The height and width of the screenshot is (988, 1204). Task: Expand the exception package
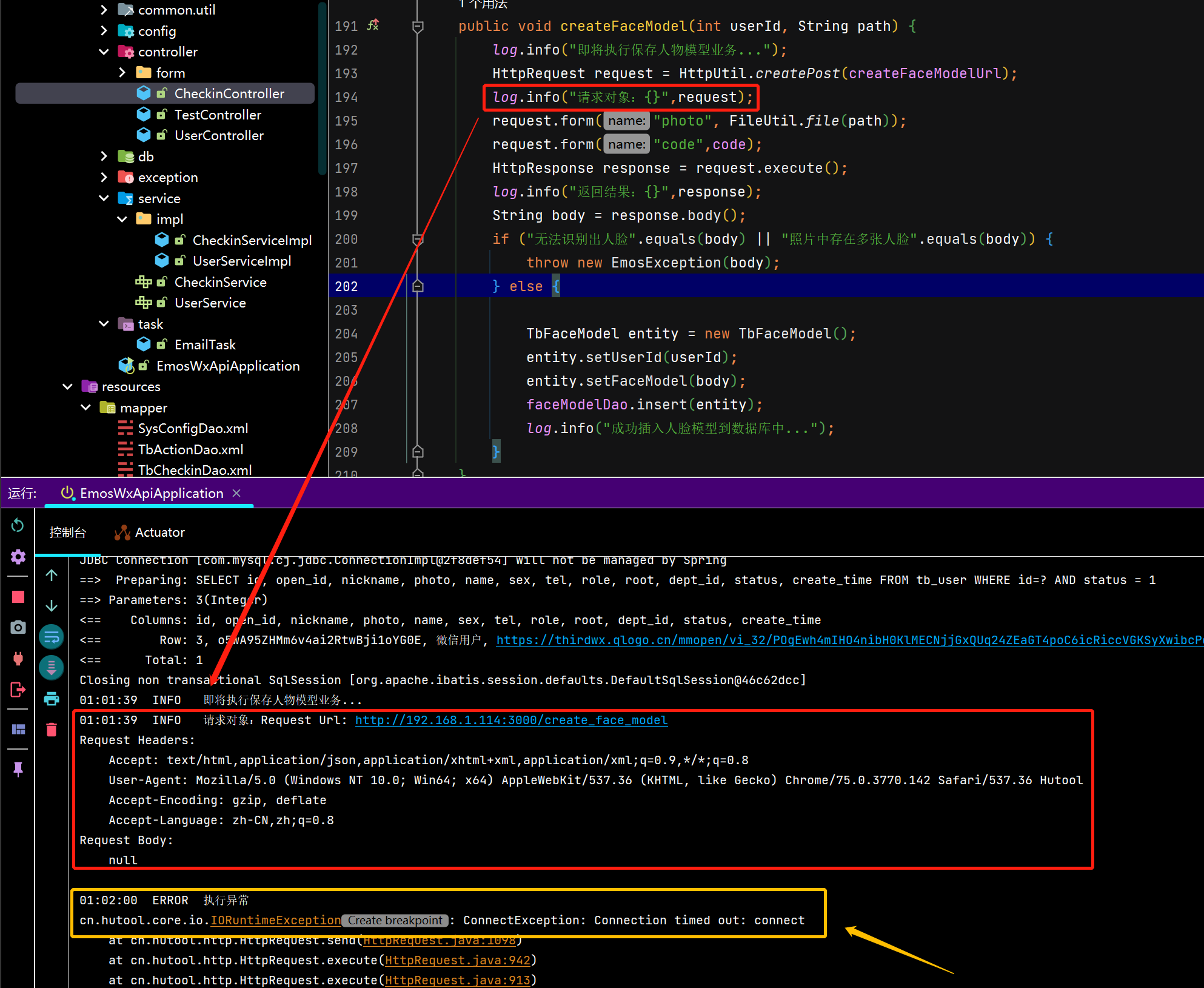click(104, 177)
